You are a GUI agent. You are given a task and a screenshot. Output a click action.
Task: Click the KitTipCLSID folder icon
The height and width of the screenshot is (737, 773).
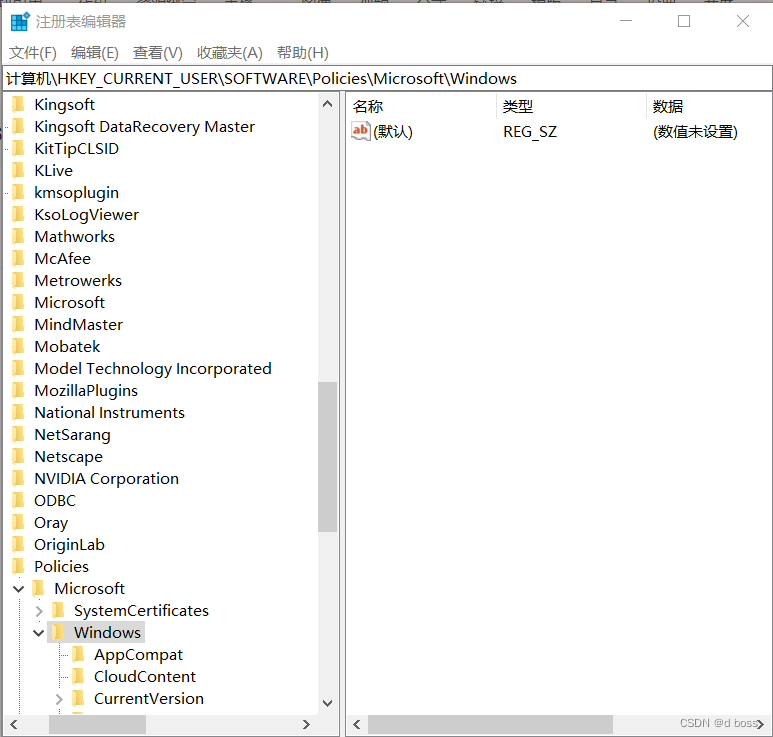pos(18,148)
